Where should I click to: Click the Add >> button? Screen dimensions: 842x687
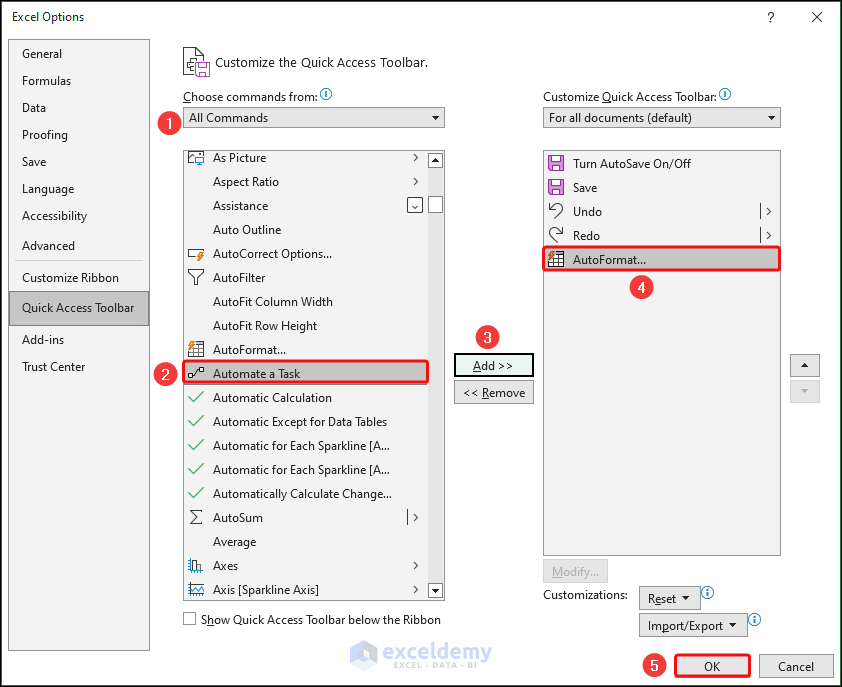(493, 366)
